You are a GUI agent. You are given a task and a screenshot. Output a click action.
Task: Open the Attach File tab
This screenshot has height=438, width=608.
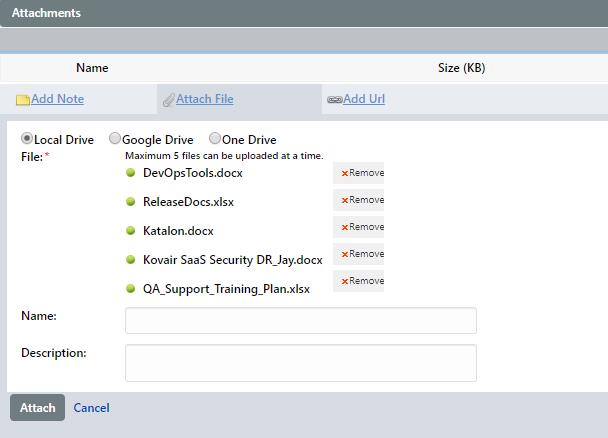pos(204,99)
